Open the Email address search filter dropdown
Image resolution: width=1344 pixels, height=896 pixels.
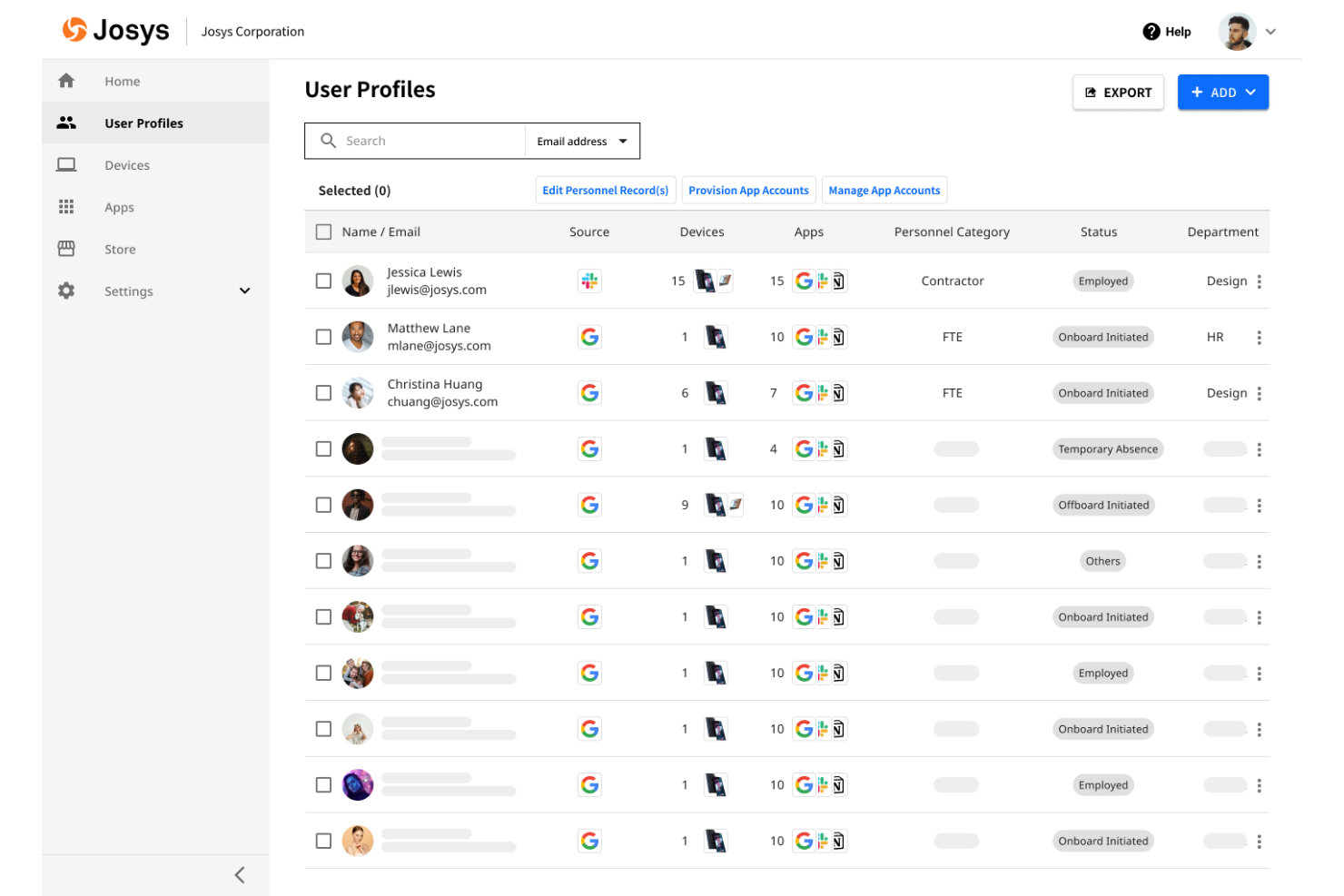[581, 141]
